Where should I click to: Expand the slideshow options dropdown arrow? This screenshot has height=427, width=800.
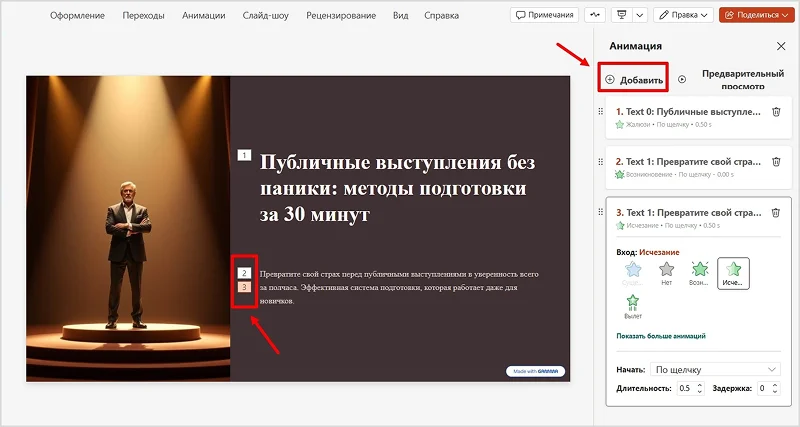pos(640,15)
